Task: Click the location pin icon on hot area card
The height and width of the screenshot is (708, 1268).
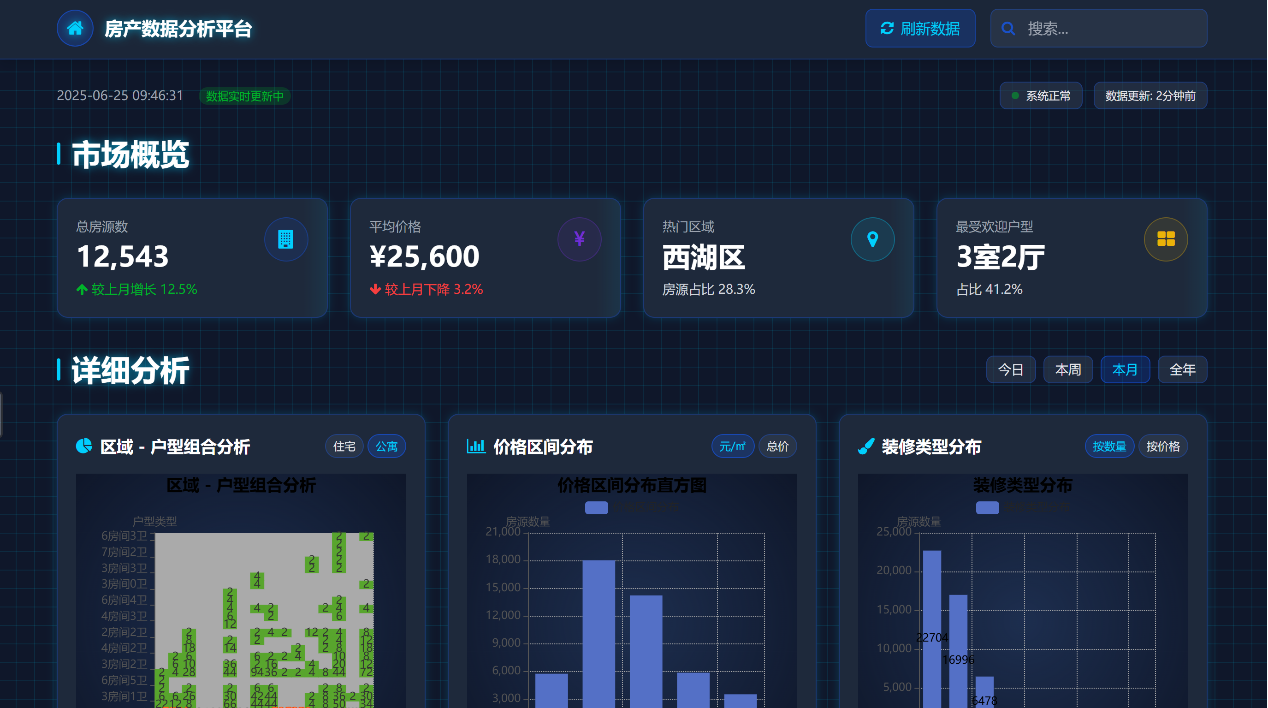Action: [x=872, y=239]
